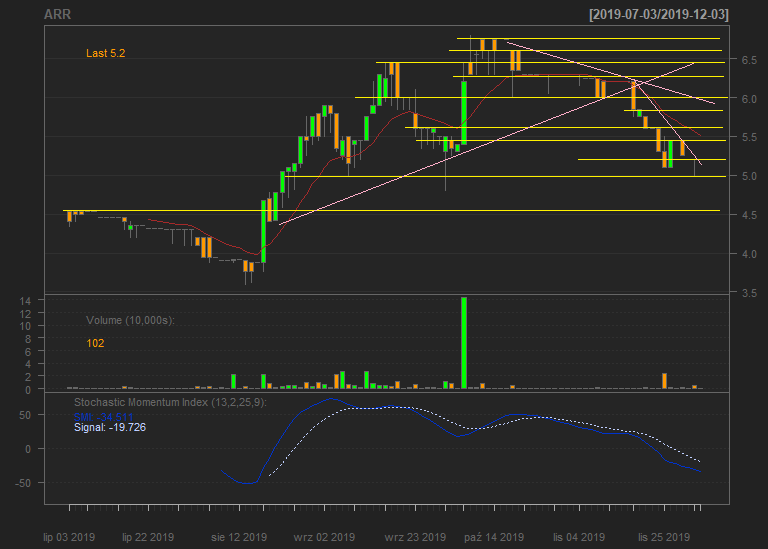Click the 10 volume axis label
The image size is (768, 549).
(25, 326)
